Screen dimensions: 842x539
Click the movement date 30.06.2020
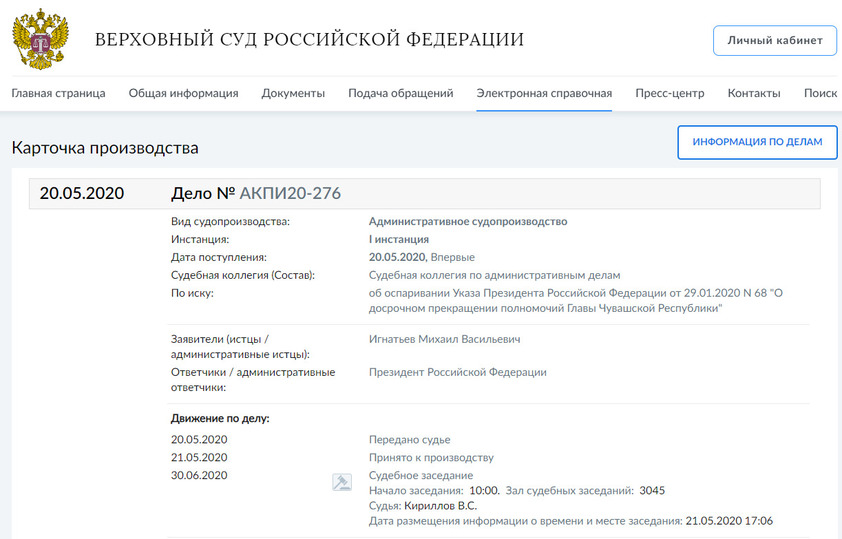[199, 475]
